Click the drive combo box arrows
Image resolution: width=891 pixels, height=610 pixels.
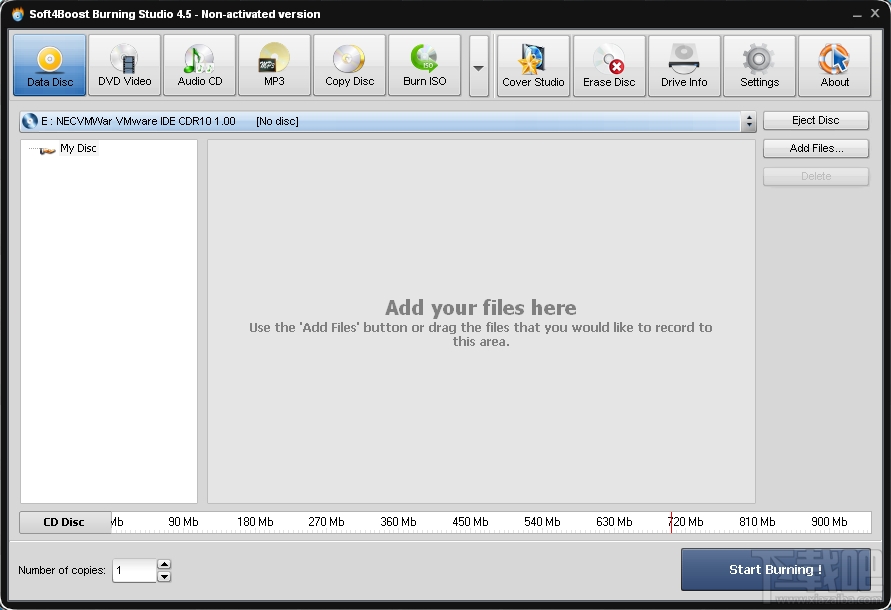point(749,121)
